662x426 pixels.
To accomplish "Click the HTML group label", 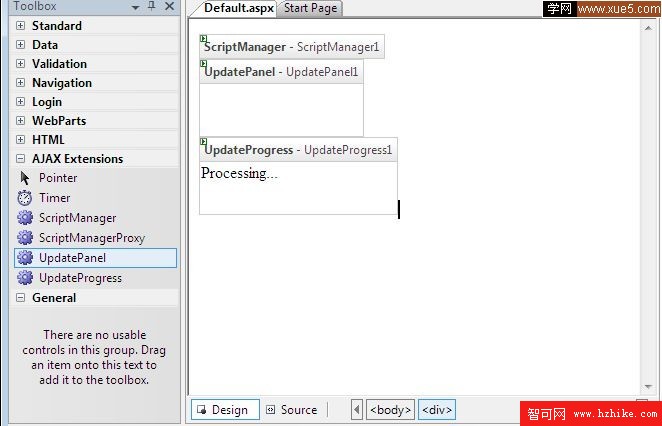I will pyautogui.click(x=48, y=139).
